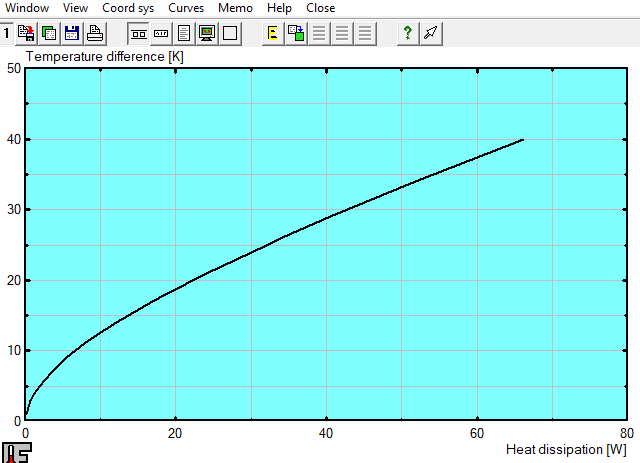This screenshot has width=640, height=463.
Task: Click the monitor screen icon
Action: point(207,33)
